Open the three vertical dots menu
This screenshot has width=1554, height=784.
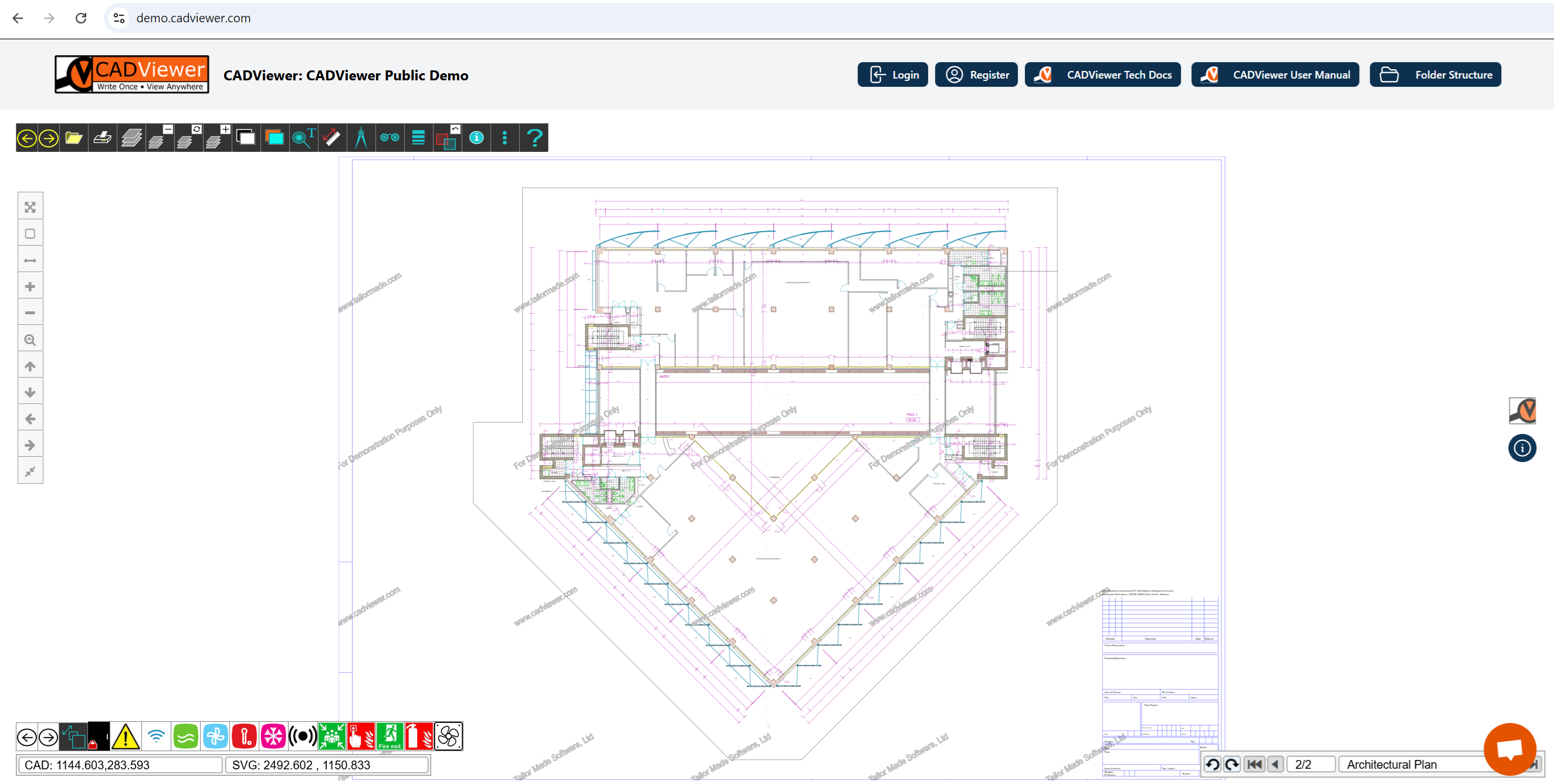pyautogui.click(x=505, y=138)
